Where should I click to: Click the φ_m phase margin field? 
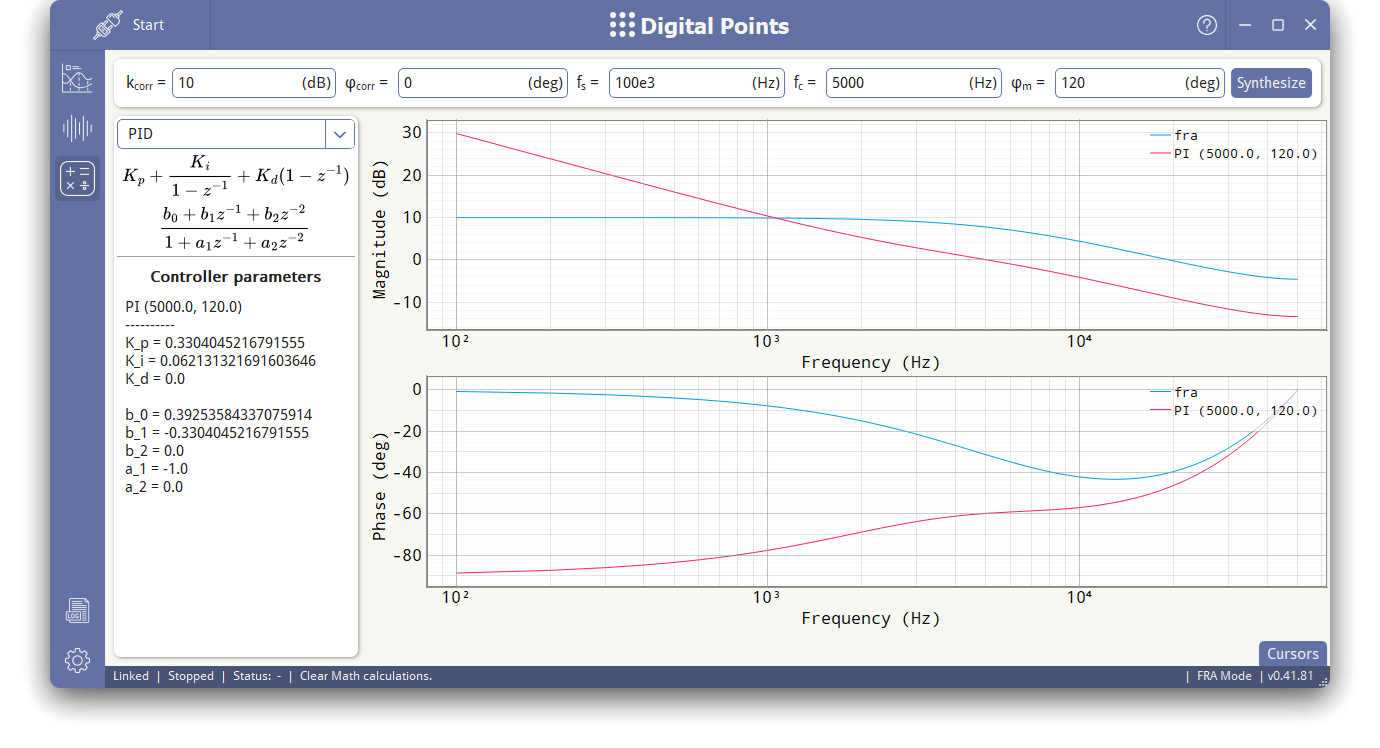[x=1139, y=83]
